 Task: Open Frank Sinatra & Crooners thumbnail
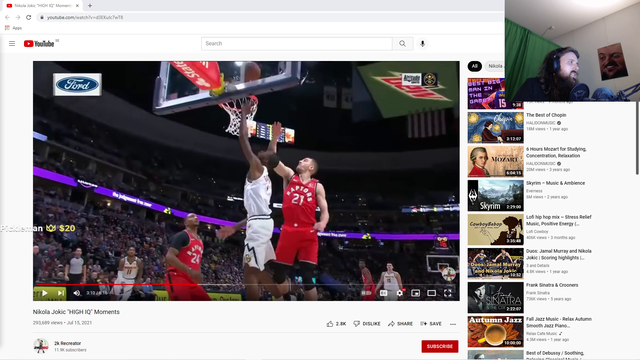[x=496, y=298]
